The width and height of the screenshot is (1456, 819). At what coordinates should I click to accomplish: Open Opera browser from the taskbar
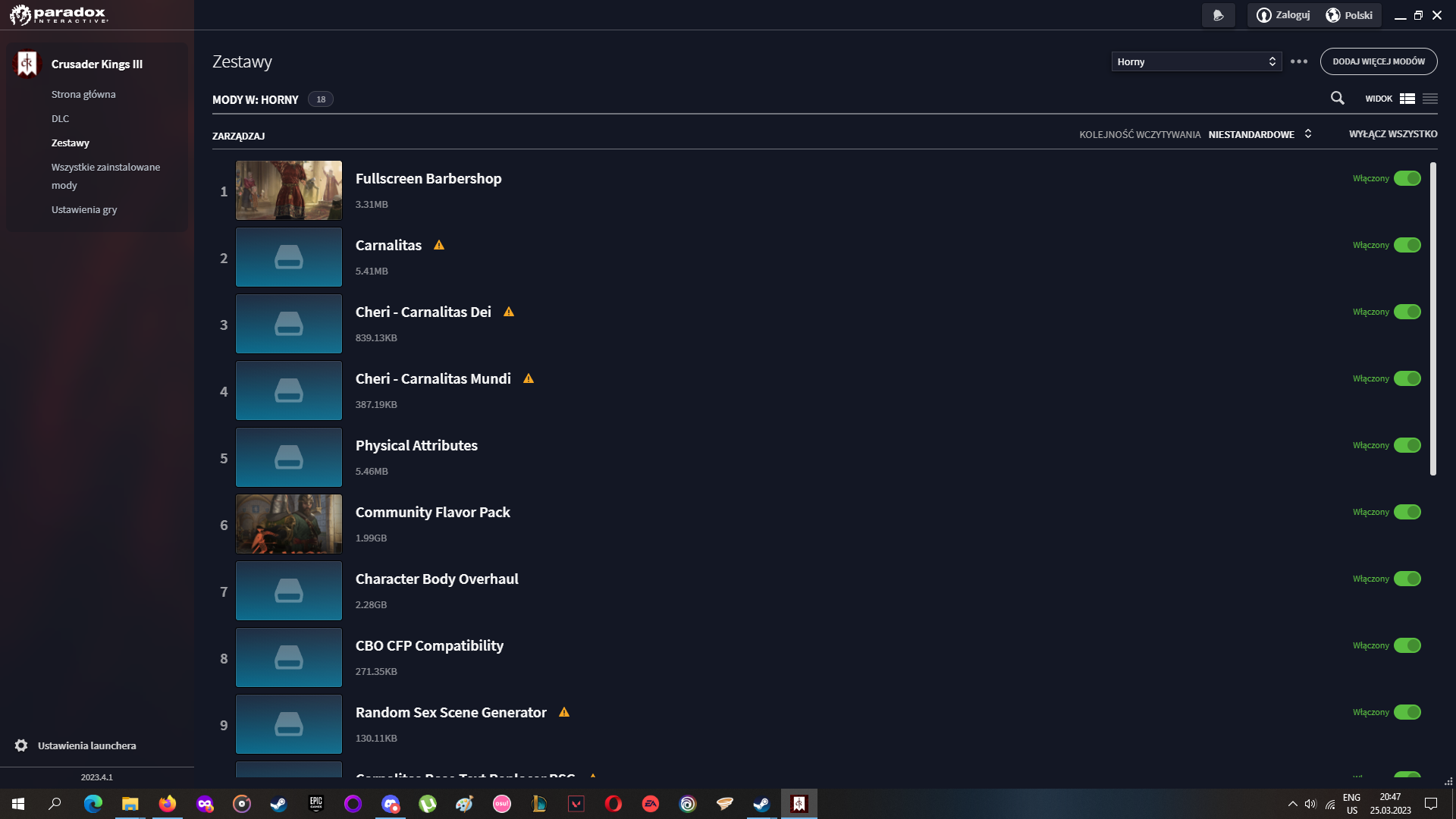(x=613, y=804)
